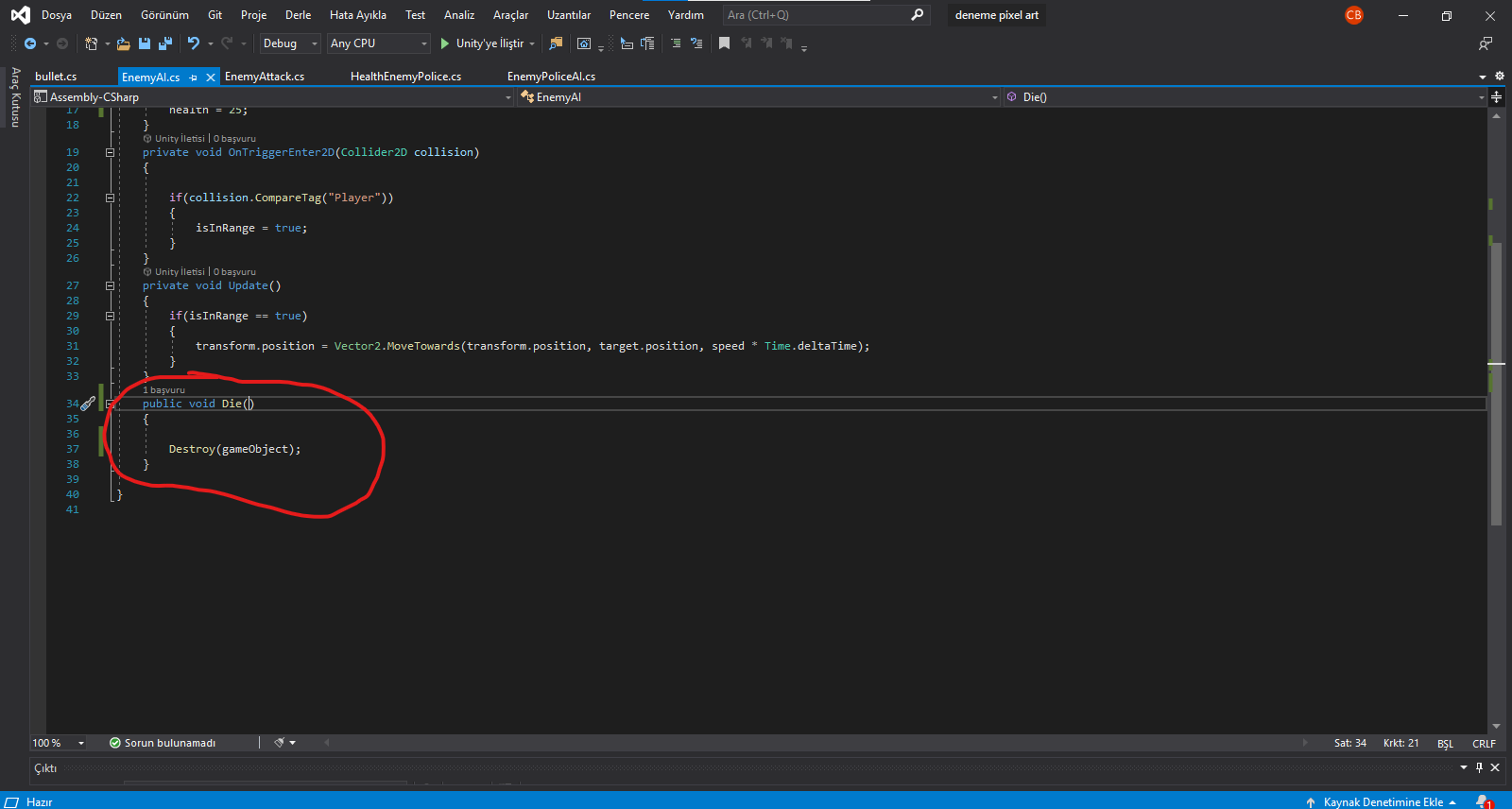Click the CRLF line ending indicator
The width and height of the screenshot is (1512, 809).
click(1484, 744)
